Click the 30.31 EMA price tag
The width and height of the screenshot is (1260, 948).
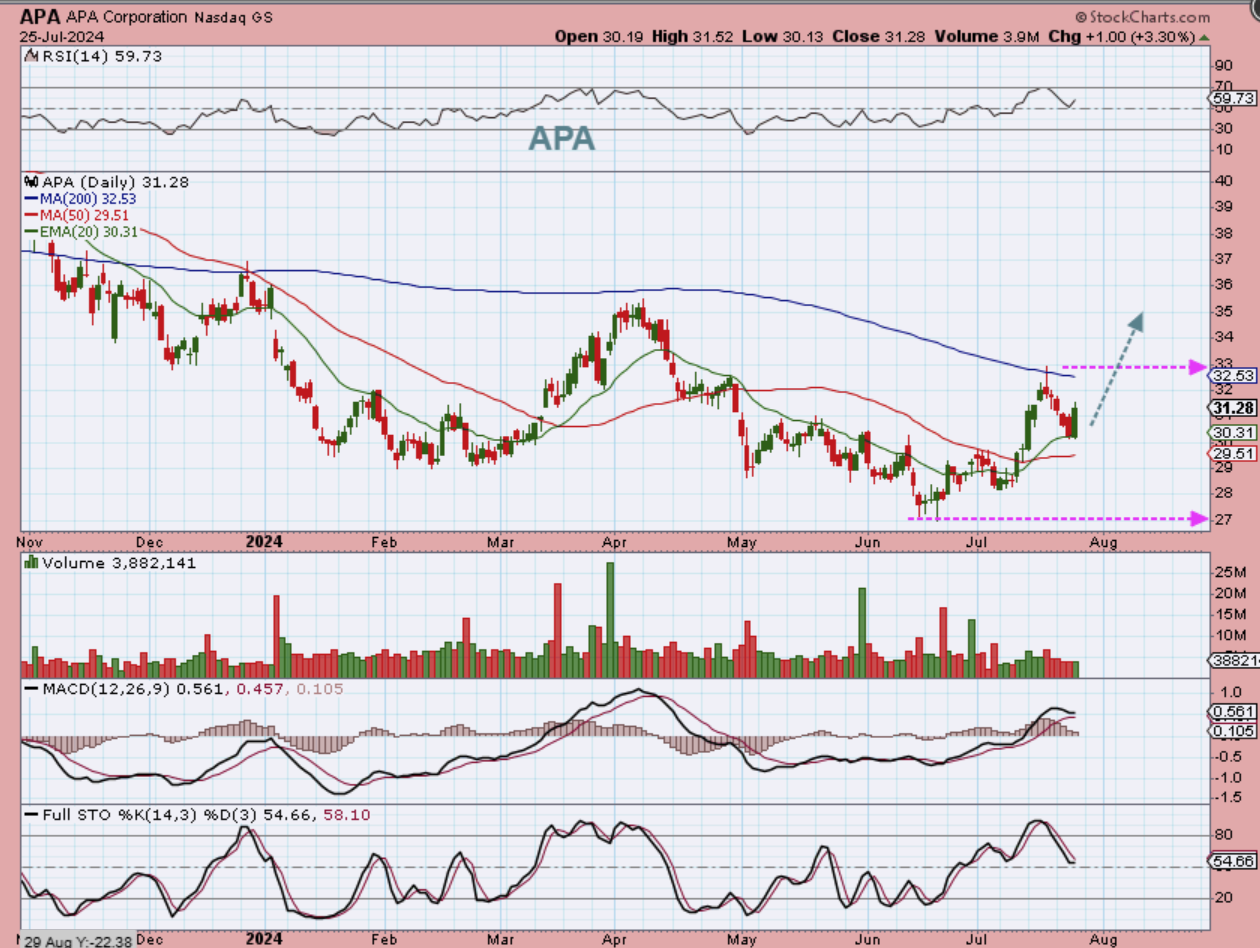click(x=1232, y=433)
